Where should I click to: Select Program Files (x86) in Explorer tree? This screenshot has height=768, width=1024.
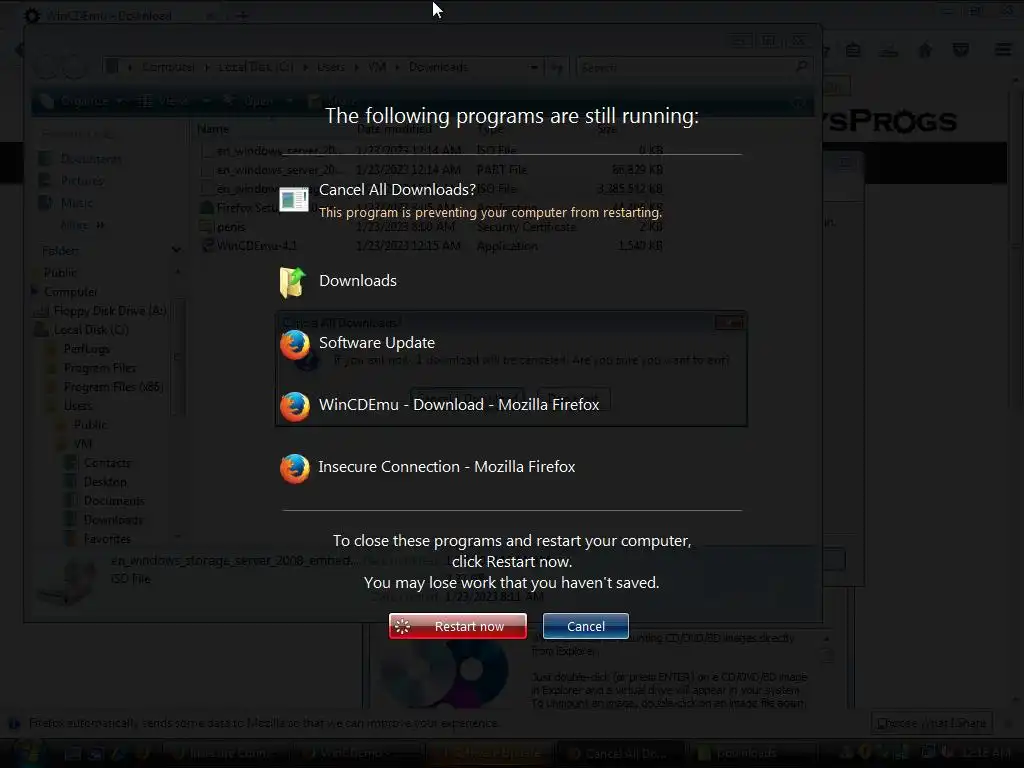tap(113, 387)
